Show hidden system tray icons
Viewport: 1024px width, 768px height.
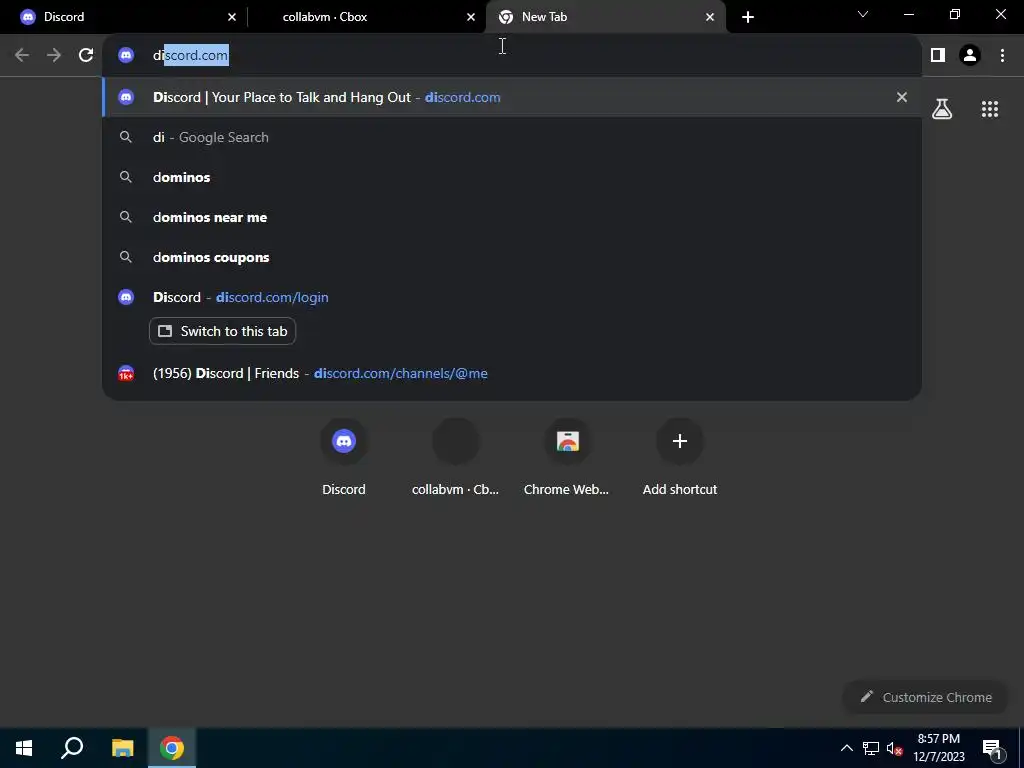(846, 748)
